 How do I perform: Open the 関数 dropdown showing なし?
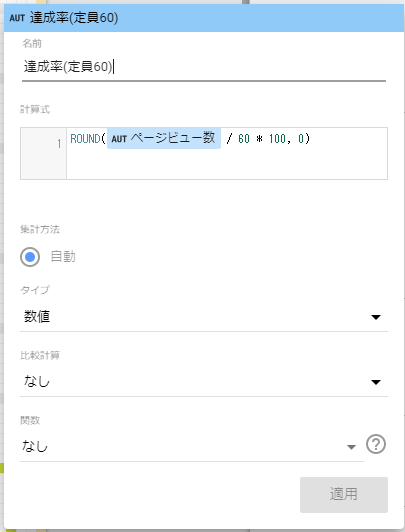[x=192, y=447]
